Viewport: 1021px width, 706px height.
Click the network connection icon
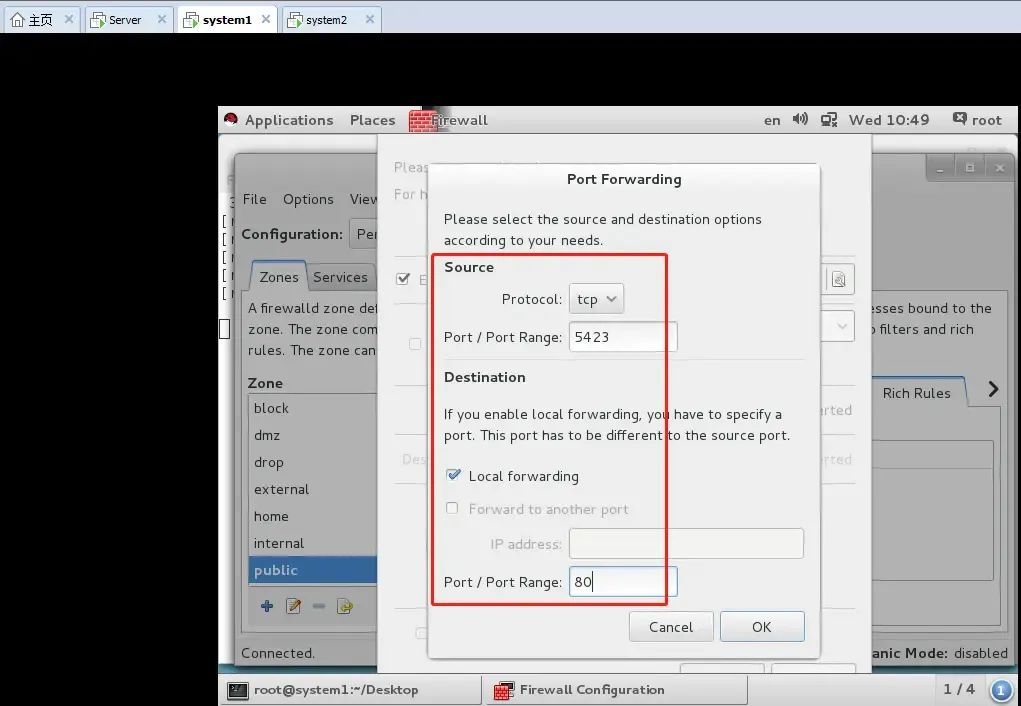coord(829,120)
